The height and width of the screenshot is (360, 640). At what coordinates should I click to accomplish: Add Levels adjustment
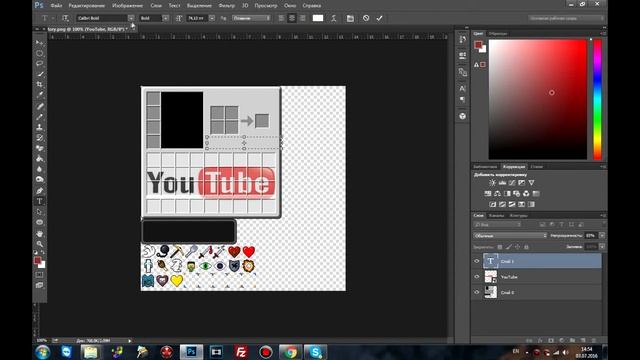(x=502, y=183)
